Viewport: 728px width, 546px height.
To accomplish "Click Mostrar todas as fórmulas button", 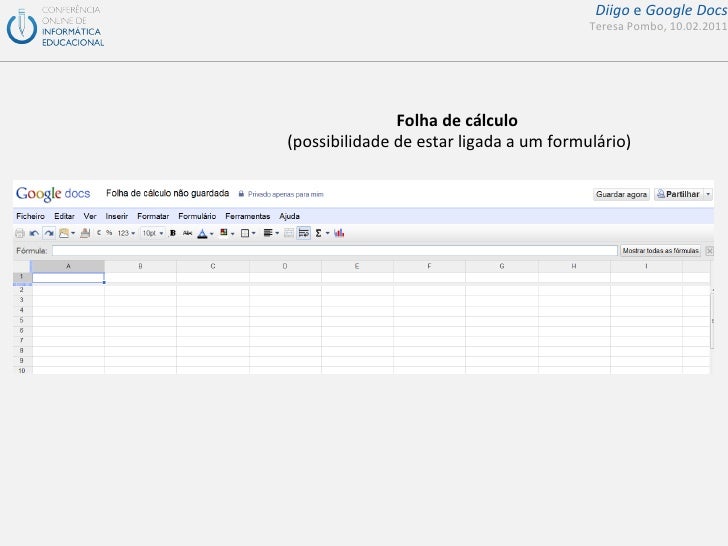I will (x=660, y=251).
